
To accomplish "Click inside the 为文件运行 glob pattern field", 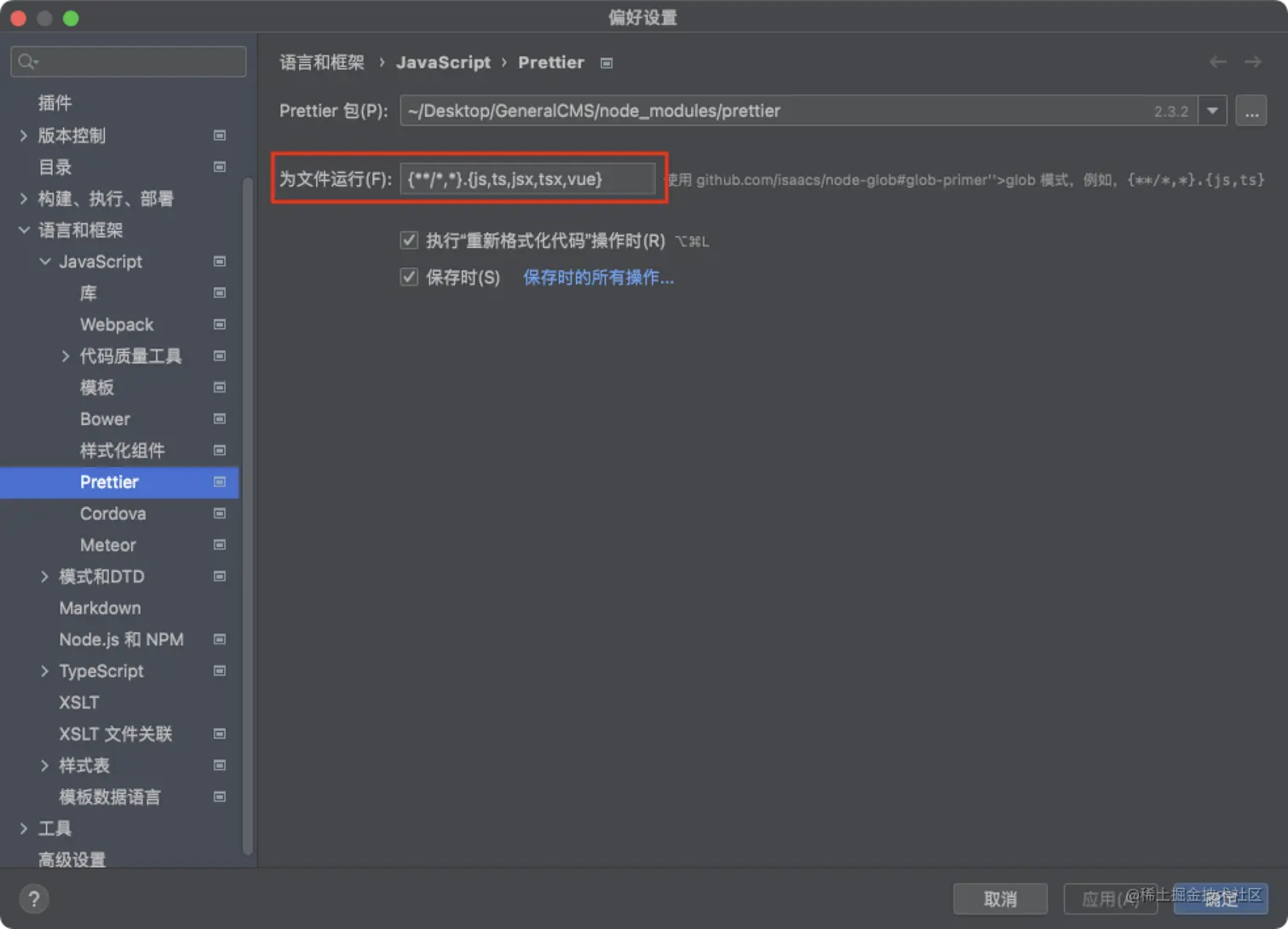I will point(526,178).
